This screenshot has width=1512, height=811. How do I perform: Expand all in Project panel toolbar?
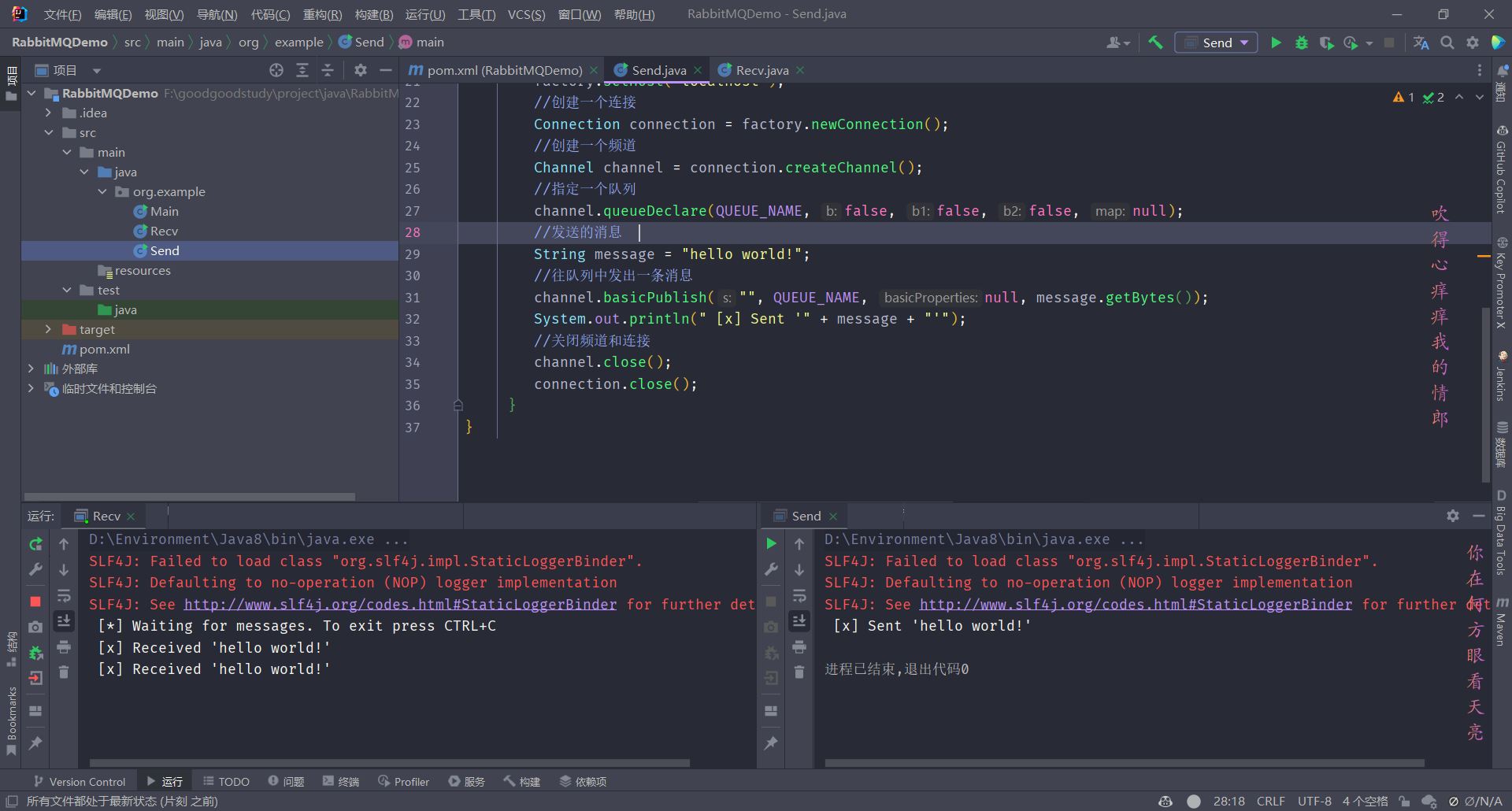tap(302, 70)
